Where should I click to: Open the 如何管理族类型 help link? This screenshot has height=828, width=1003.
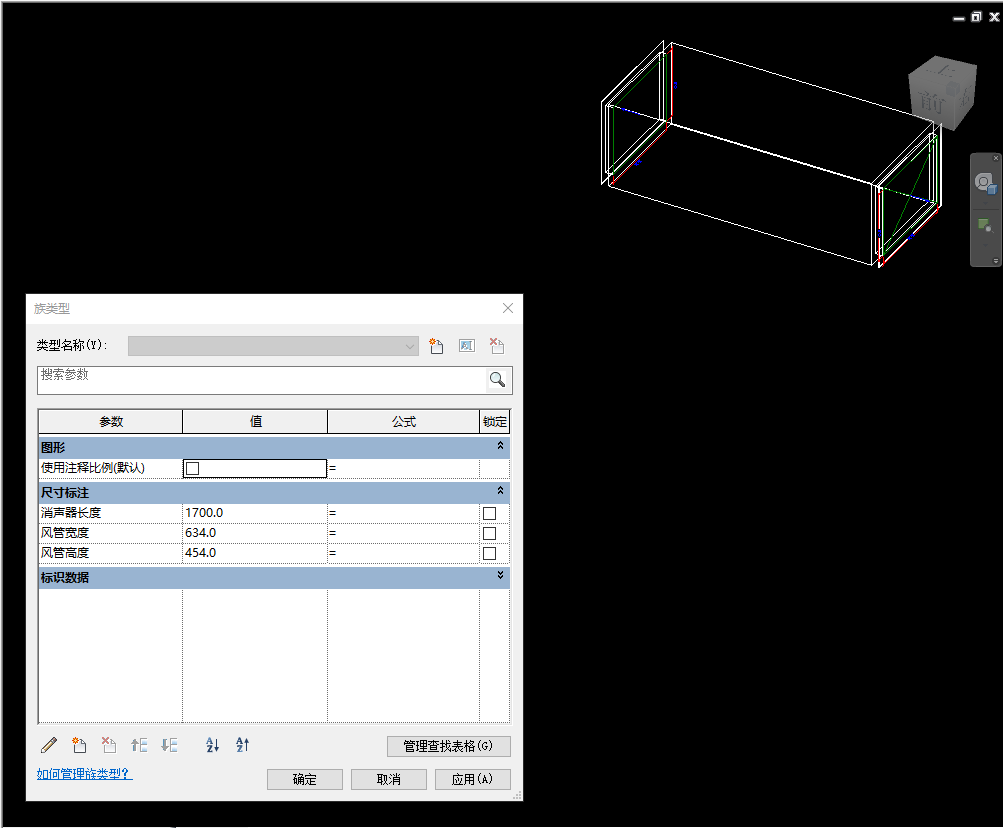coord(84,774)
